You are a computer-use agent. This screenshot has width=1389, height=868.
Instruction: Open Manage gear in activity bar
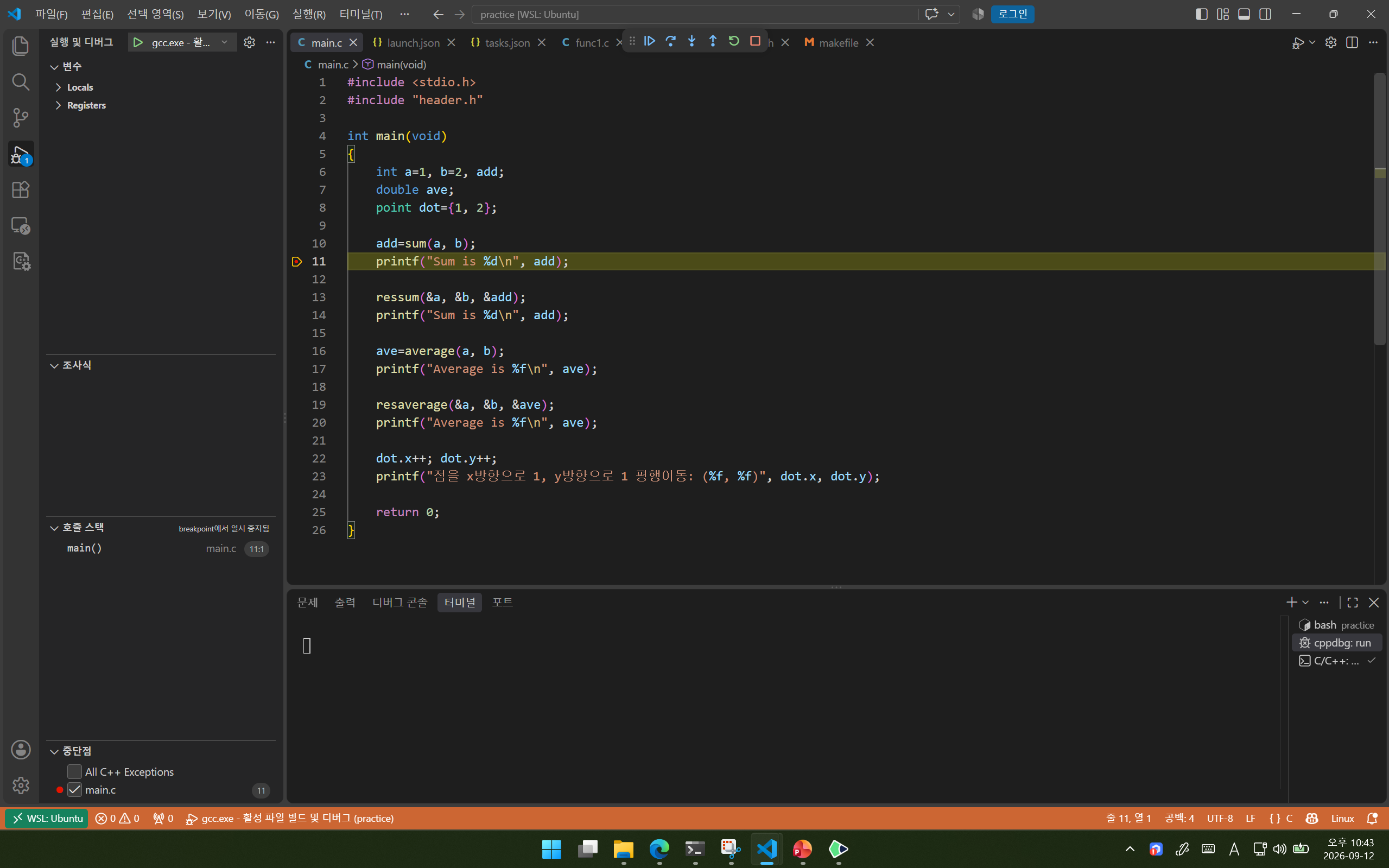[21, 785]
